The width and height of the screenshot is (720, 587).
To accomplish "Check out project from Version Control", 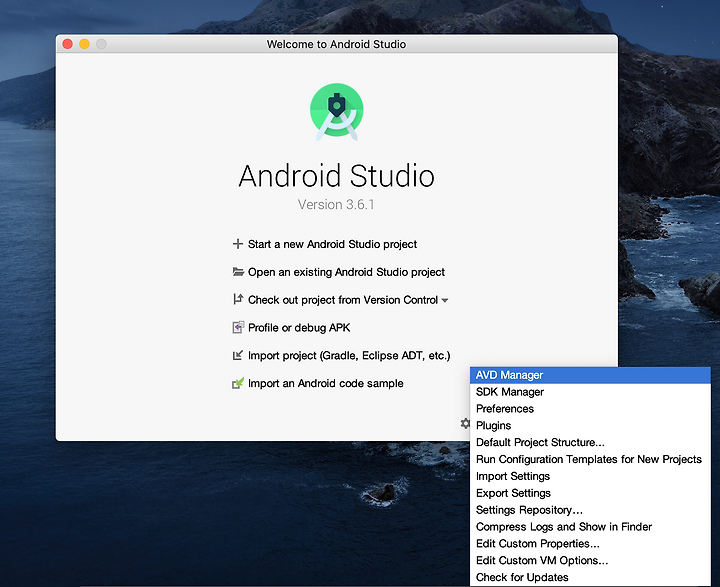I will (343, 300).
